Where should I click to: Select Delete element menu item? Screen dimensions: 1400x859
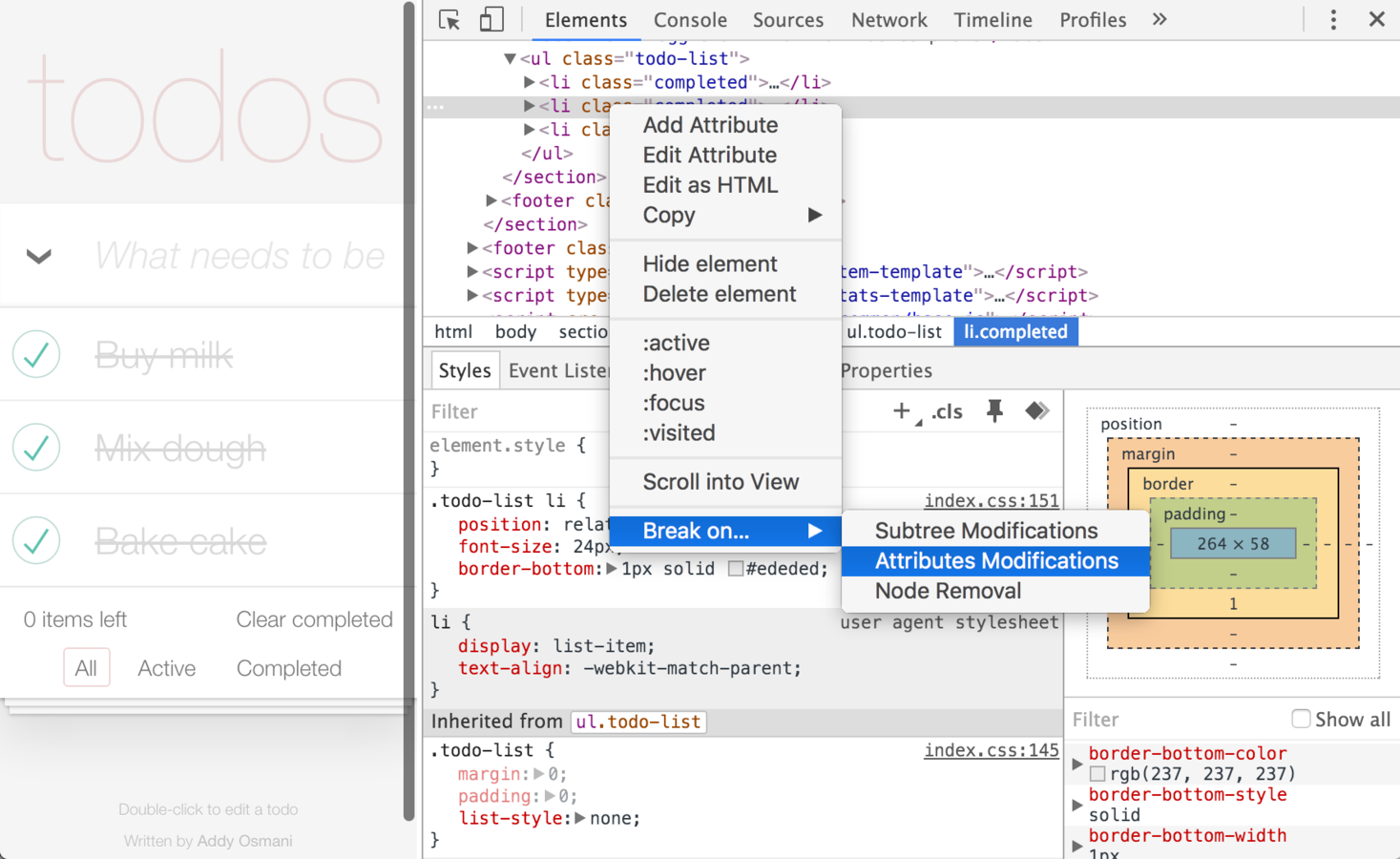coord(725,294)
